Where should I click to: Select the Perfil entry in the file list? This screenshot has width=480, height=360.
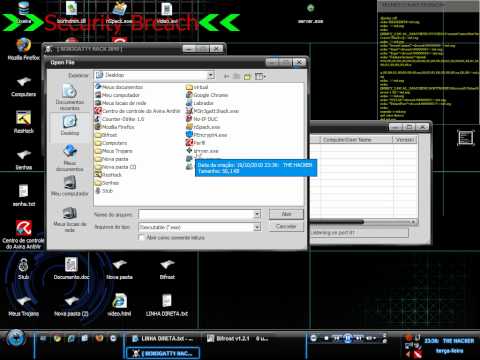(195, 143)
